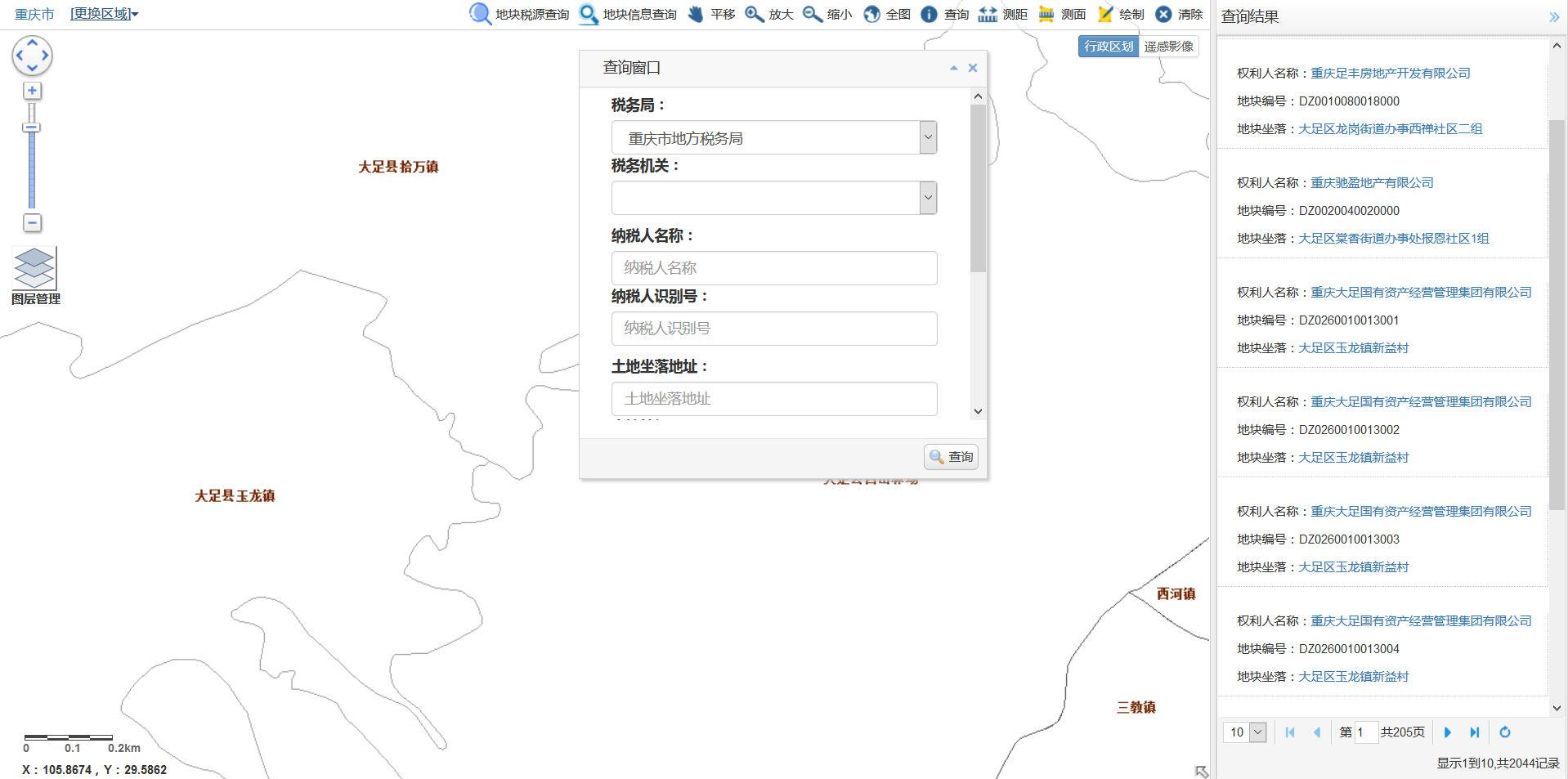Click the 查询 search button
The width and height of the screenshot is (1568, 779).
[x=951, y=457]
